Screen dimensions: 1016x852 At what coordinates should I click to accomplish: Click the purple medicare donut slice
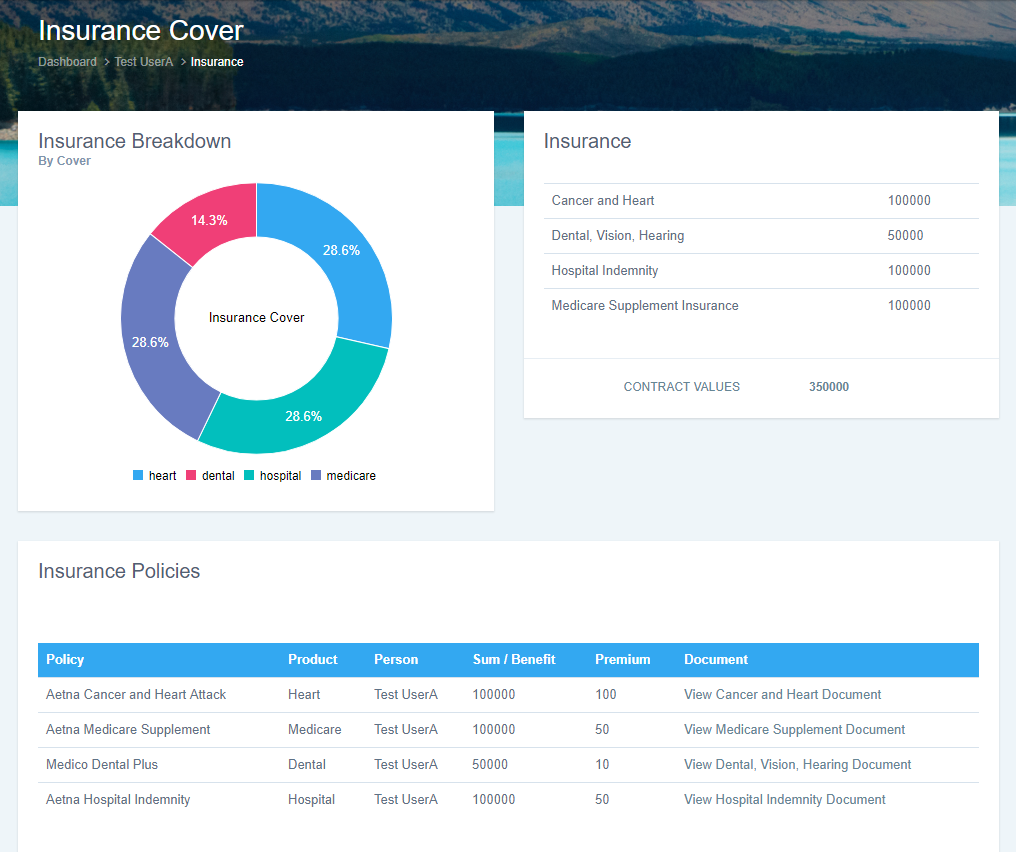[150, 342]
